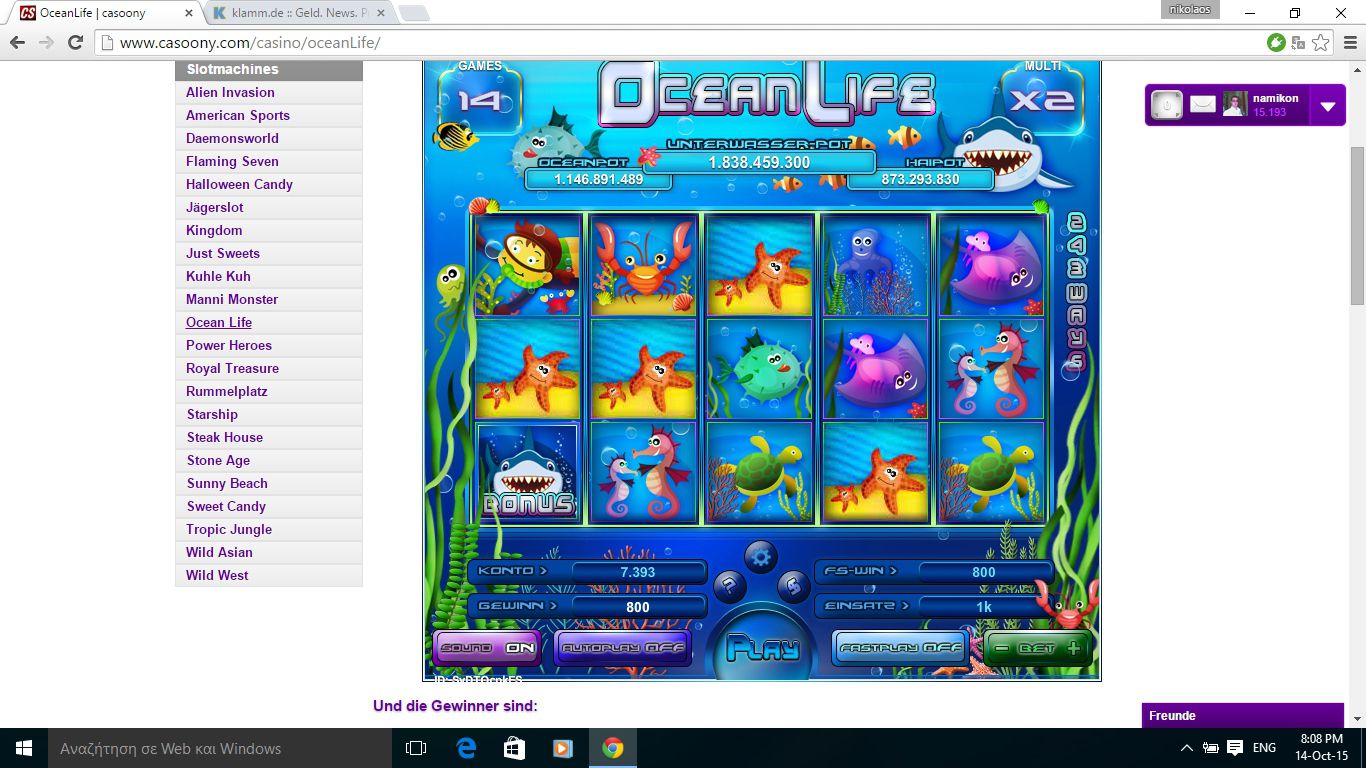Open the Kingdom slot in sidebar
Image resolution: width=1366 pixels, height=768 pixels.
pos(269,230)
